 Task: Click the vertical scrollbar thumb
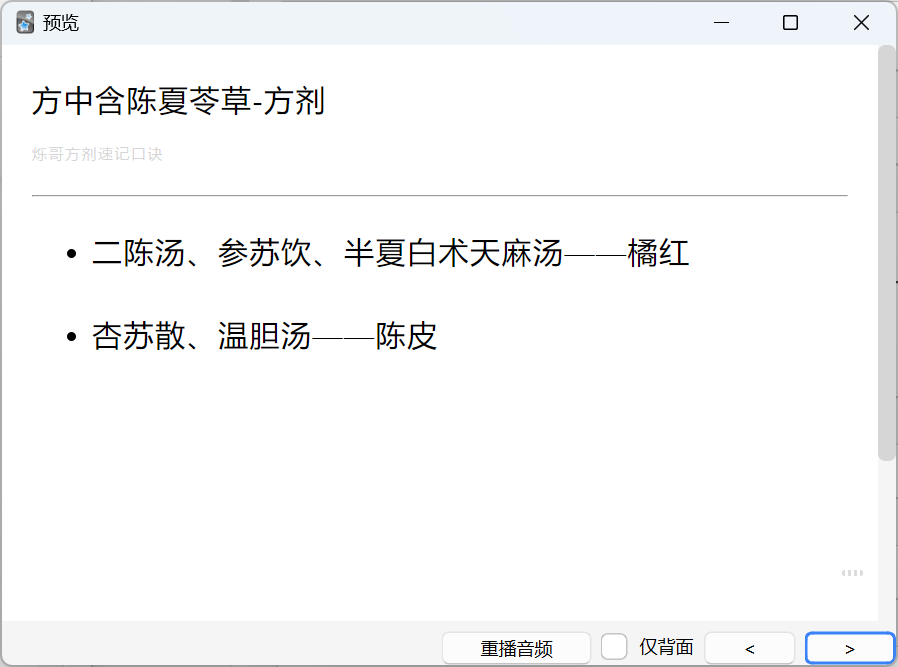(x=887, y=252)
